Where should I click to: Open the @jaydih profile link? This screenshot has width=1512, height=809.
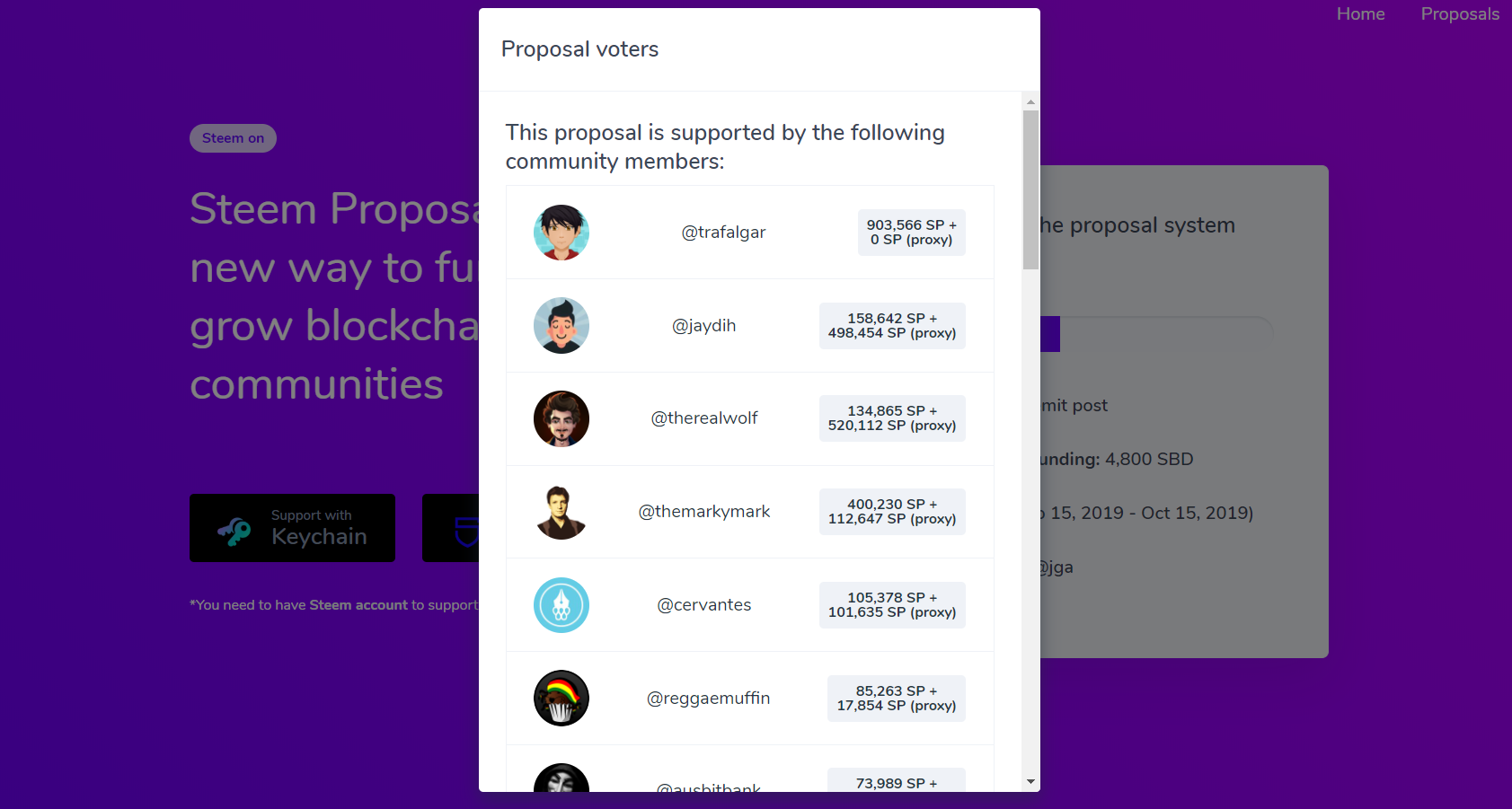[704, 326]
